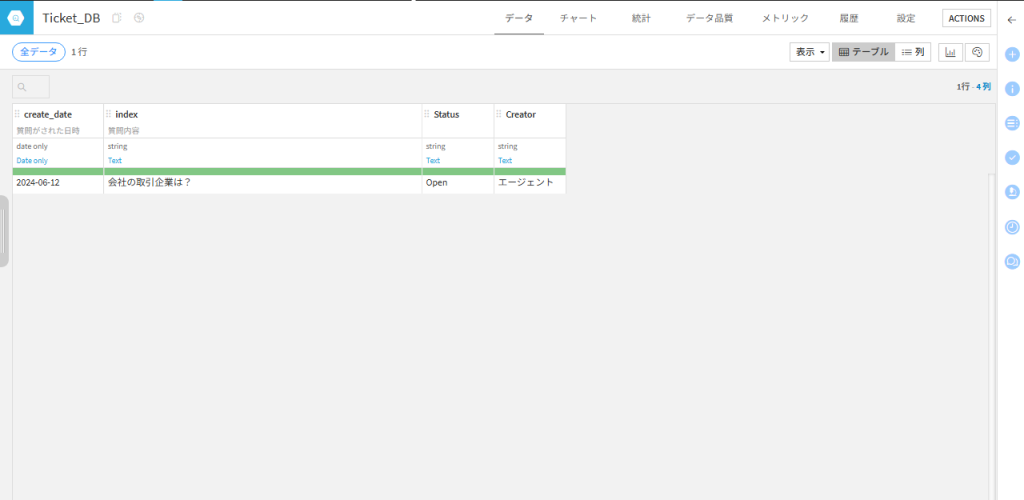Expand the 表示 dropdown
Image resolution: width=1024 pixels, height=500 pixels.
(x=810, y=52)
